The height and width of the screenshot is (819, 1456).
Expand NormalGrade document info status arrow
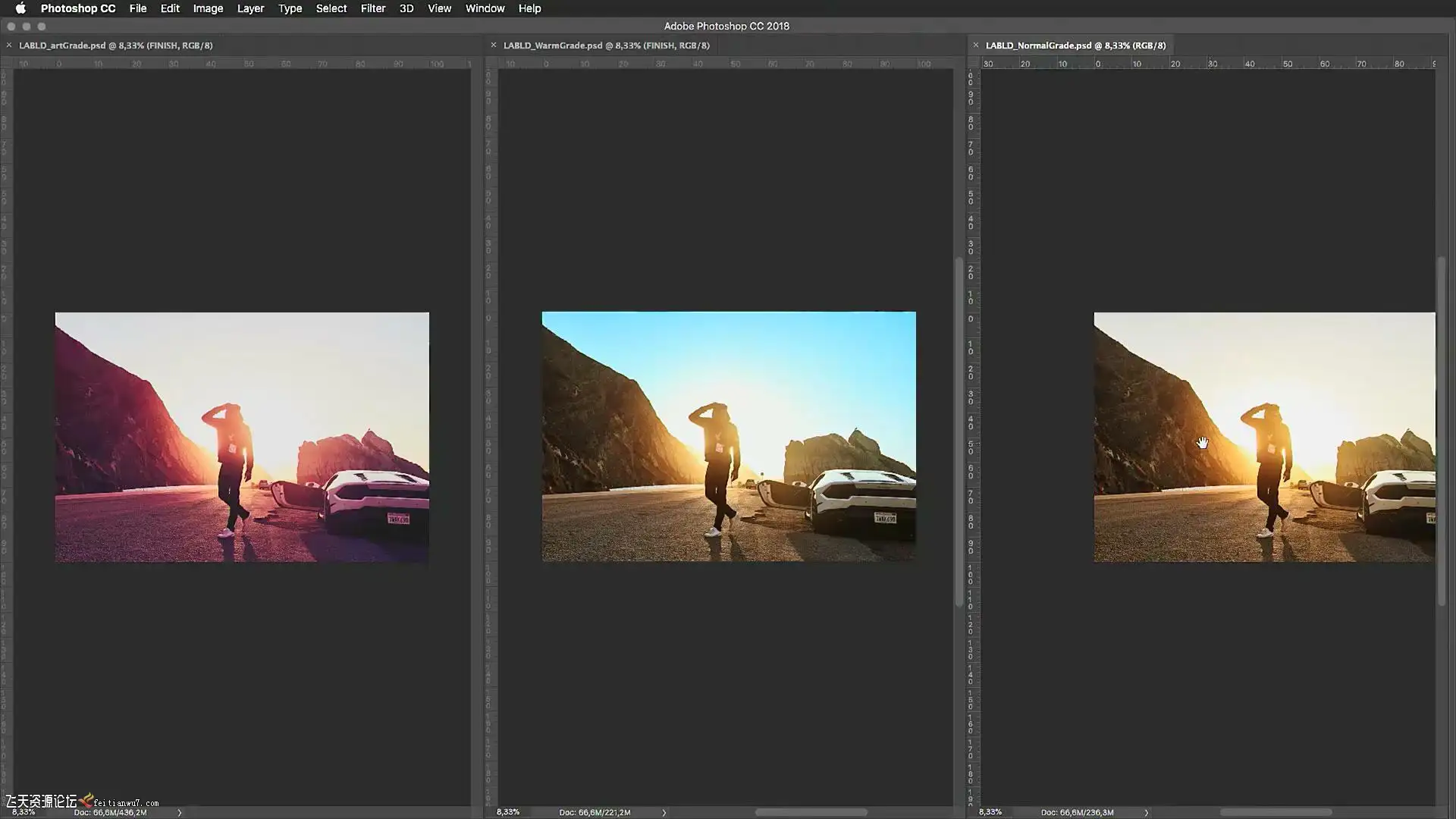(1147, 812)
